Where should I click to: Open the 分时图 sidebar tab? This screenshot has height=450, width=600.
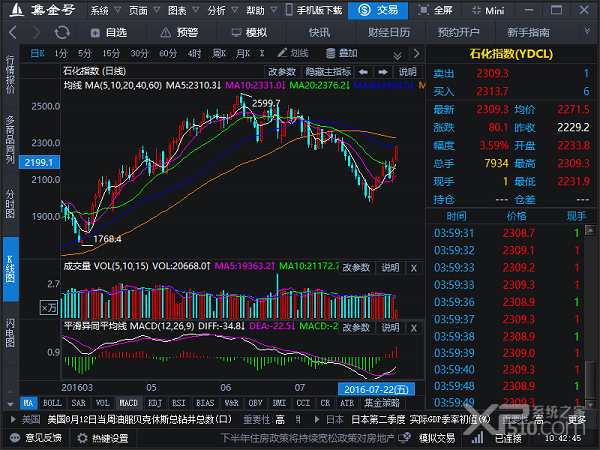[x=10, y=204]
